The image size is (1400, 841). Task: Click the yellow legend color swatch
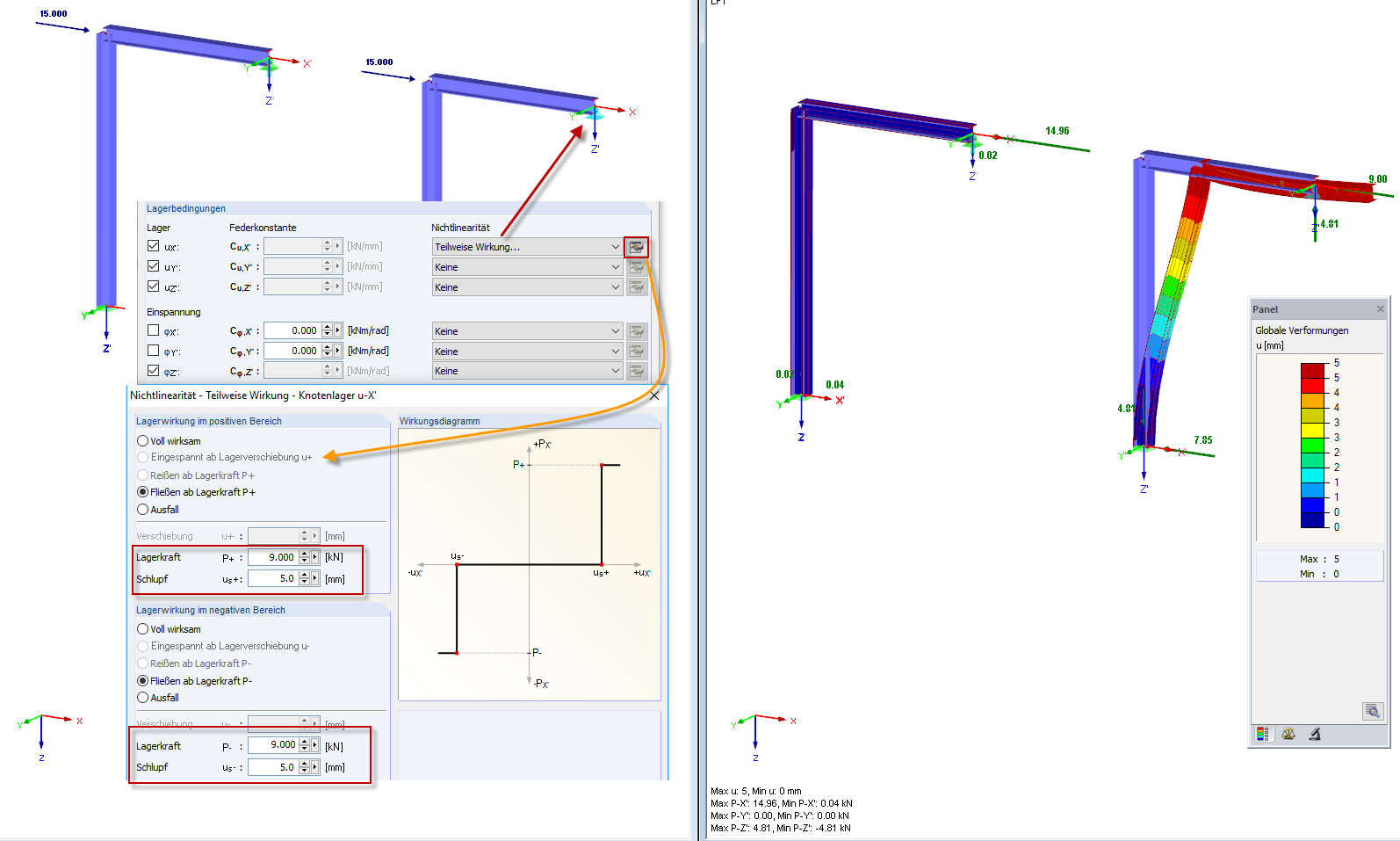(1313, 430)
